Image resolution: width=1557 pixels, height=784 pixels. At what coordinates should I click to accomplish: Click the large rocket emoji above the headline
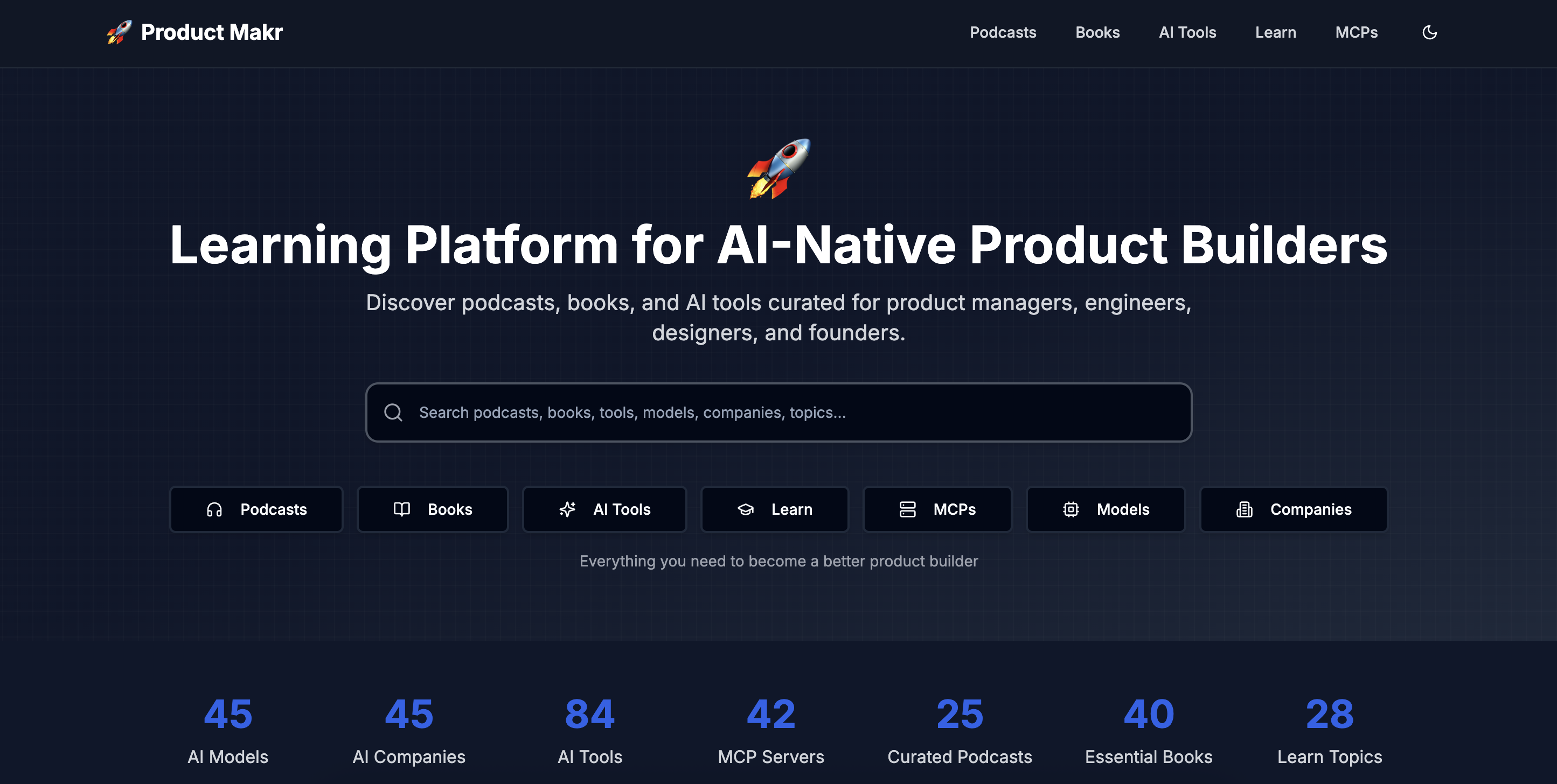click(780, 171)
